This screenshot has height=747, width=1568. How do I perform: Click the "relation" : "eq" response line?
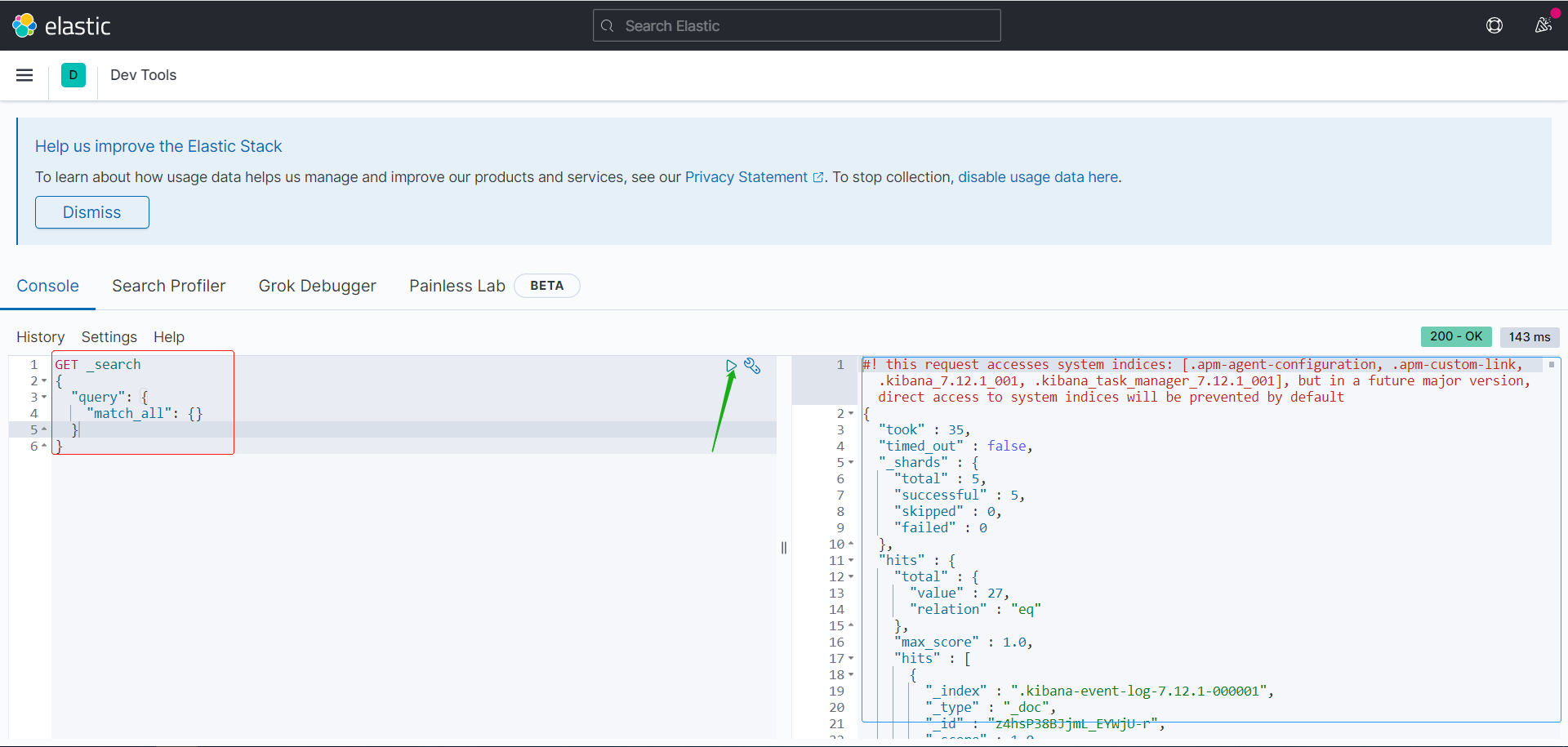tap(975, 610)
